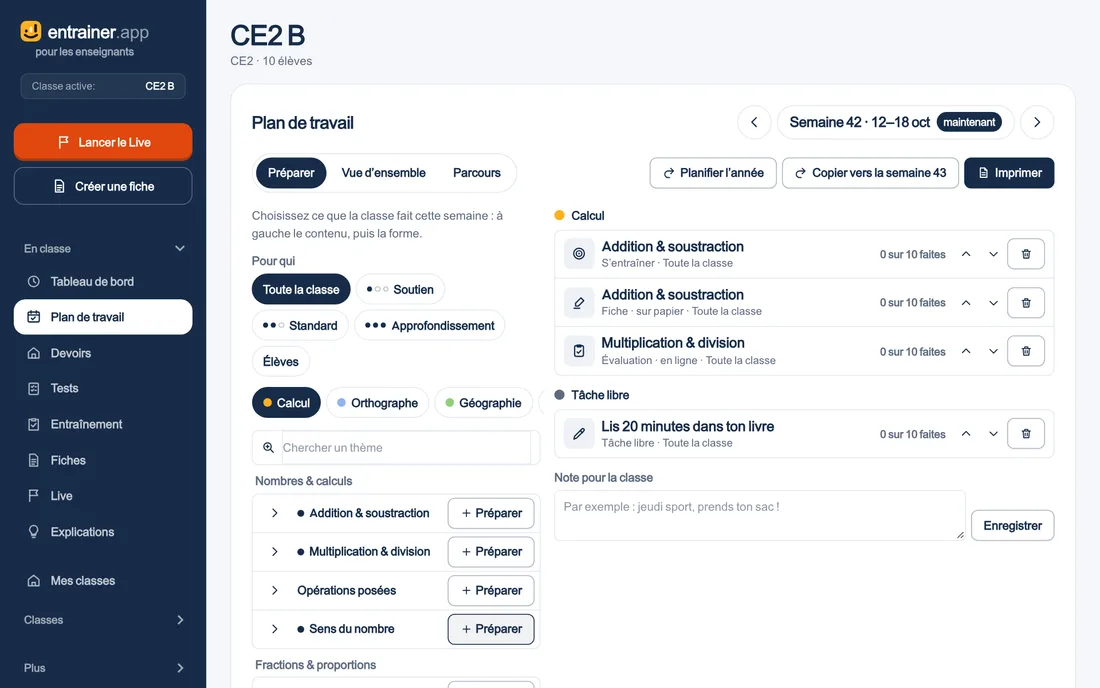1100x688 pixels.
Task: Select Standard difficulty level
Action: point(300,325)
